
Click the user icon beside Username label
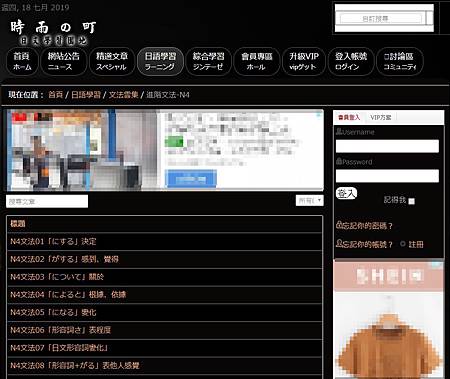click(339, 132)
